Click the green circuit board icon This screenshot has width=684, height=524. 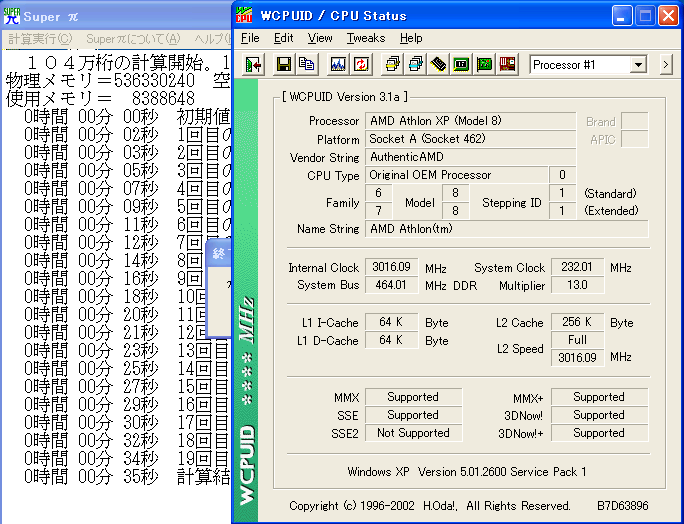click(x=484, y=64)
